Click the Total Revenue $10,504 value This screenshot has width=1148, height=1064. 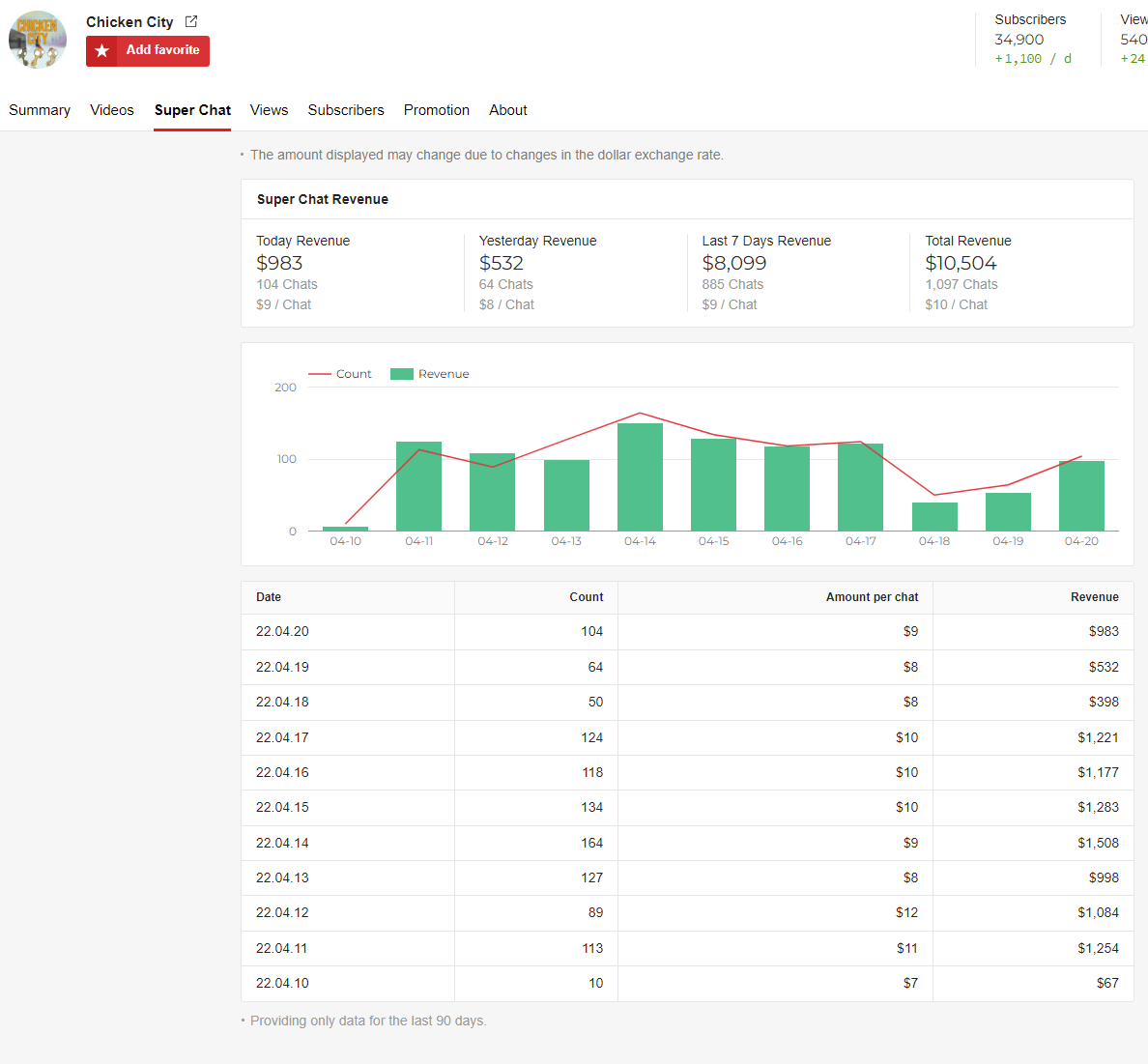click(x=961, y=263)
